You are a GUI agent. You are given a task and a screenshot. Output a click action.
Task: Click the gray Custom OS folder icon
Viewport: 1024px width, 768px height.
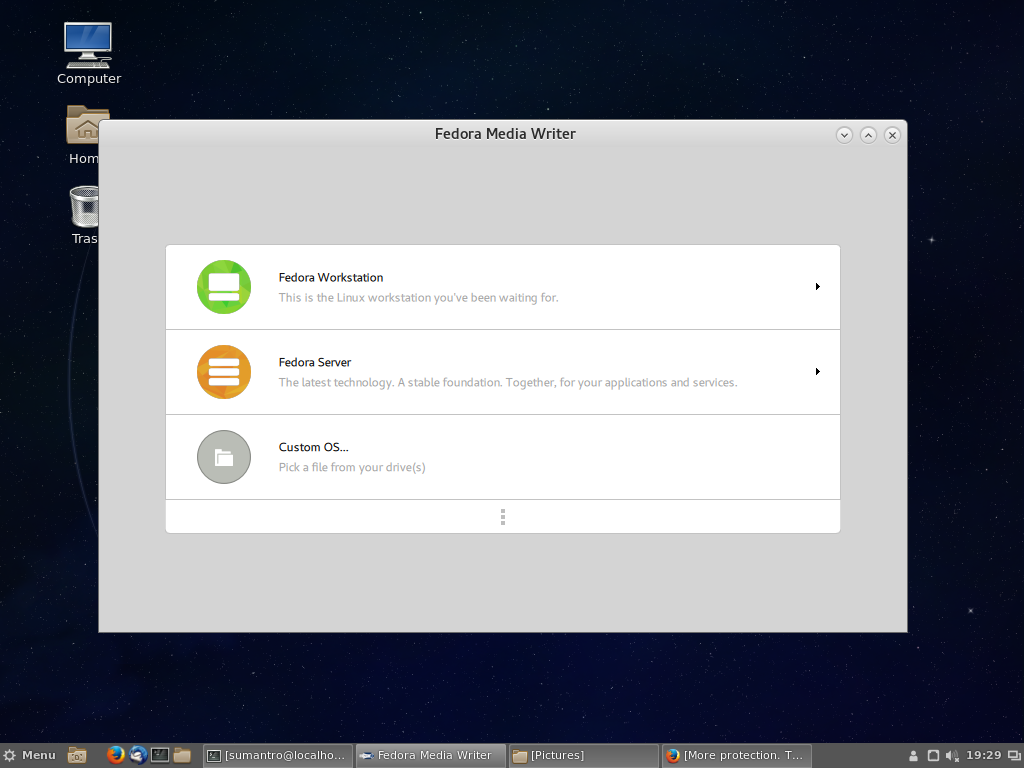[224, 457]
